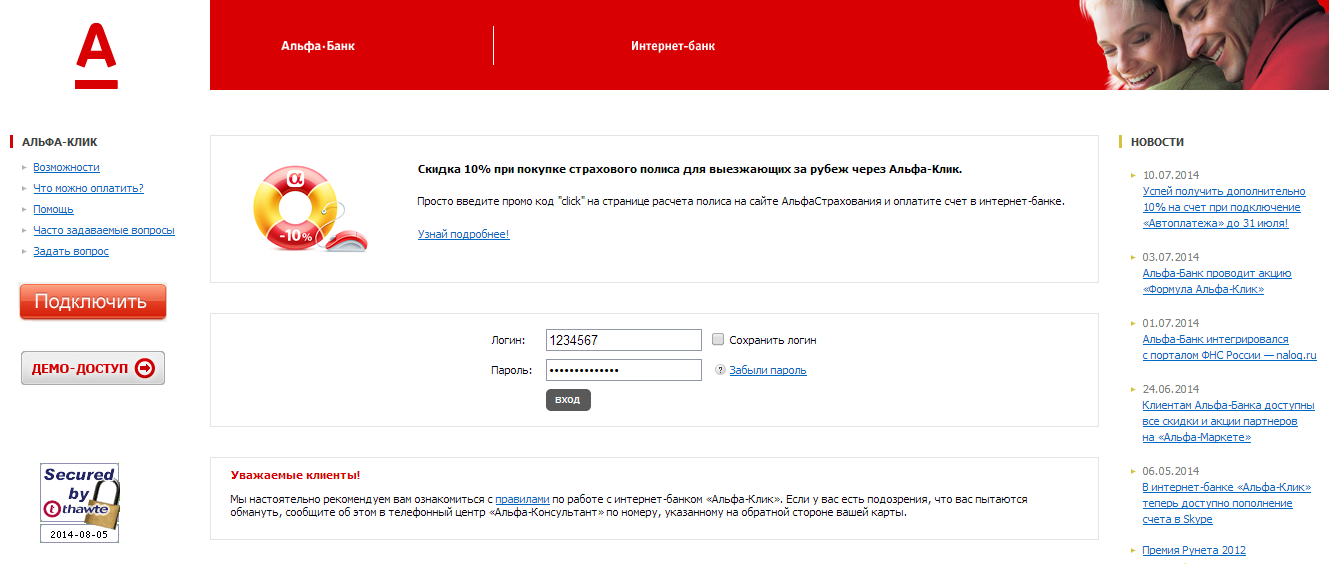Open the Премия Рунета 2012 news link
1329x564 pixels.
(x=1194, y=550)
